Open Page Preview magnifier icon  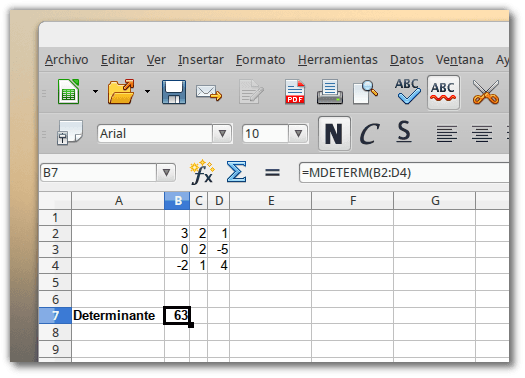[x=365, y=92]
